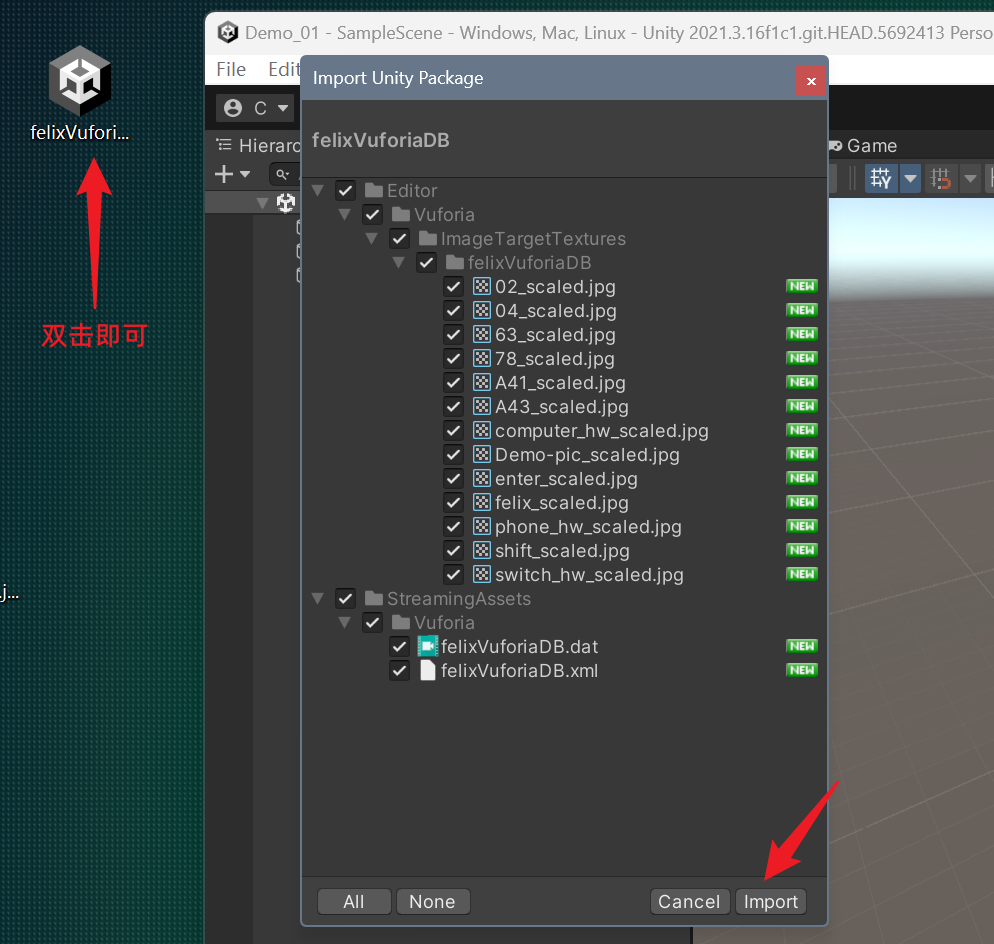
Task: Click the None button
Action: [x=432, y=902]
